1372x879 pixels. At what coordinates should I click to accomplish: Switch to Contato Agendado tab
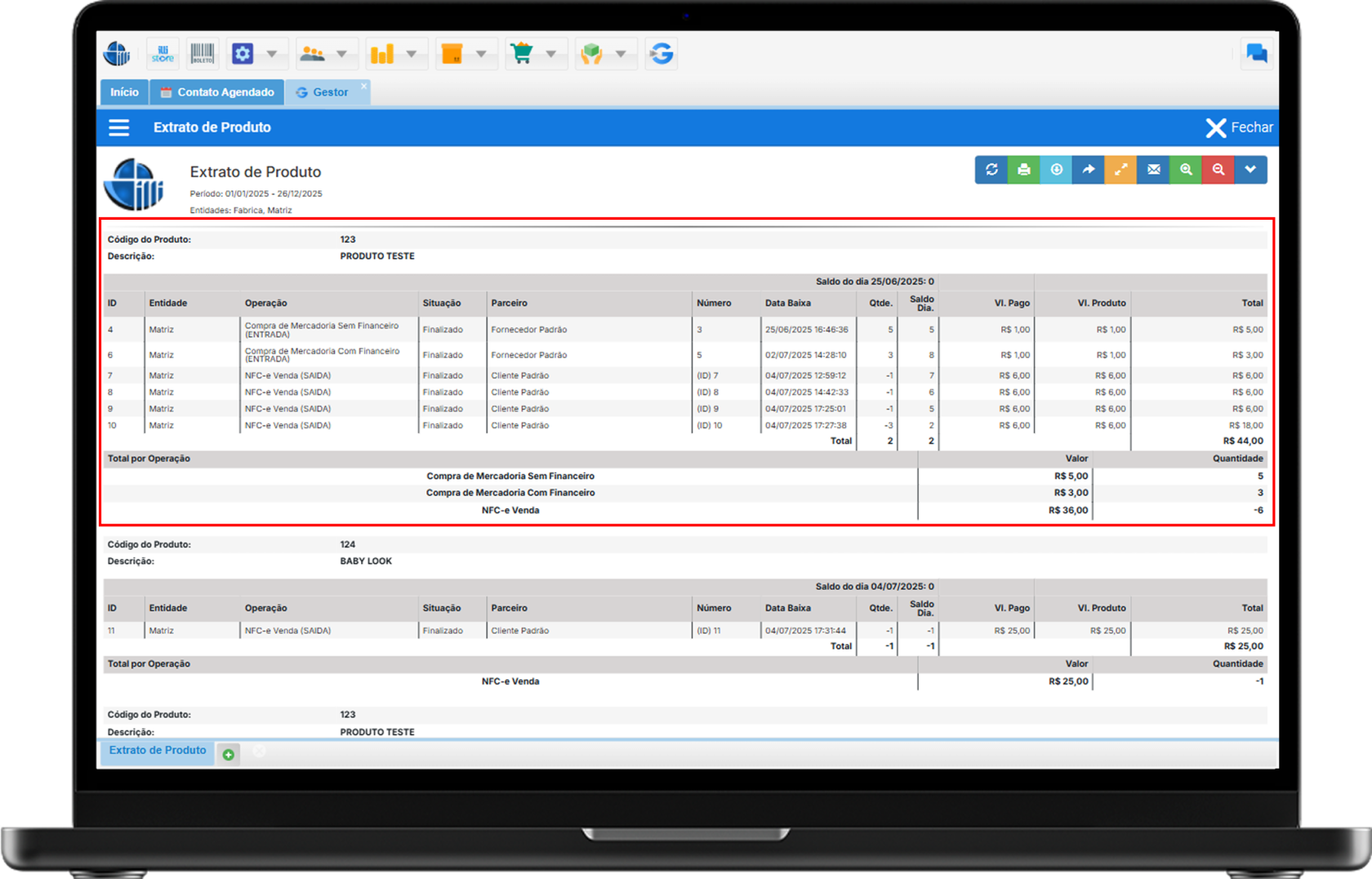[x=217, y=92]
